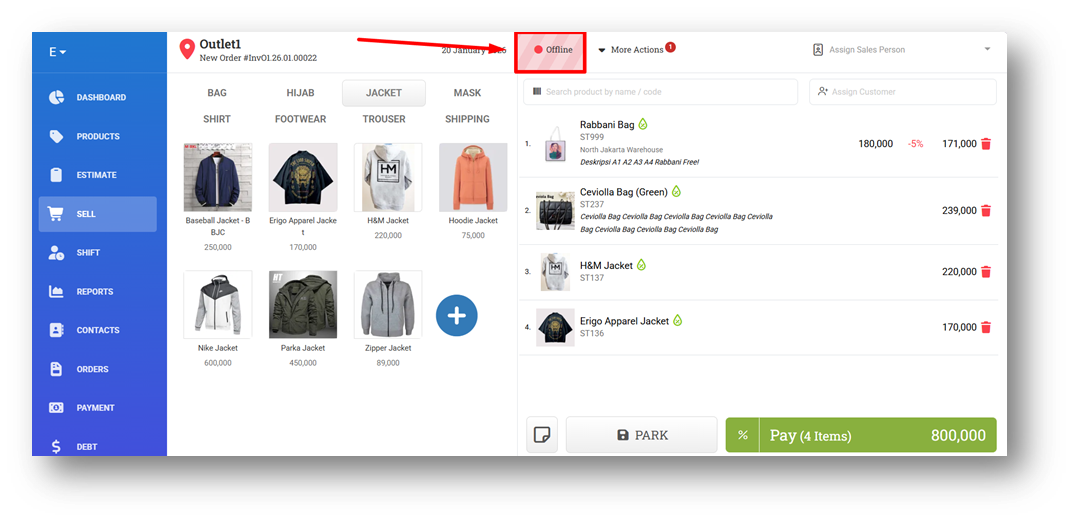This screenshot has width=1072, height=521.
Task: Remove H&M Jacket from the cart
Action: [986, 271]
